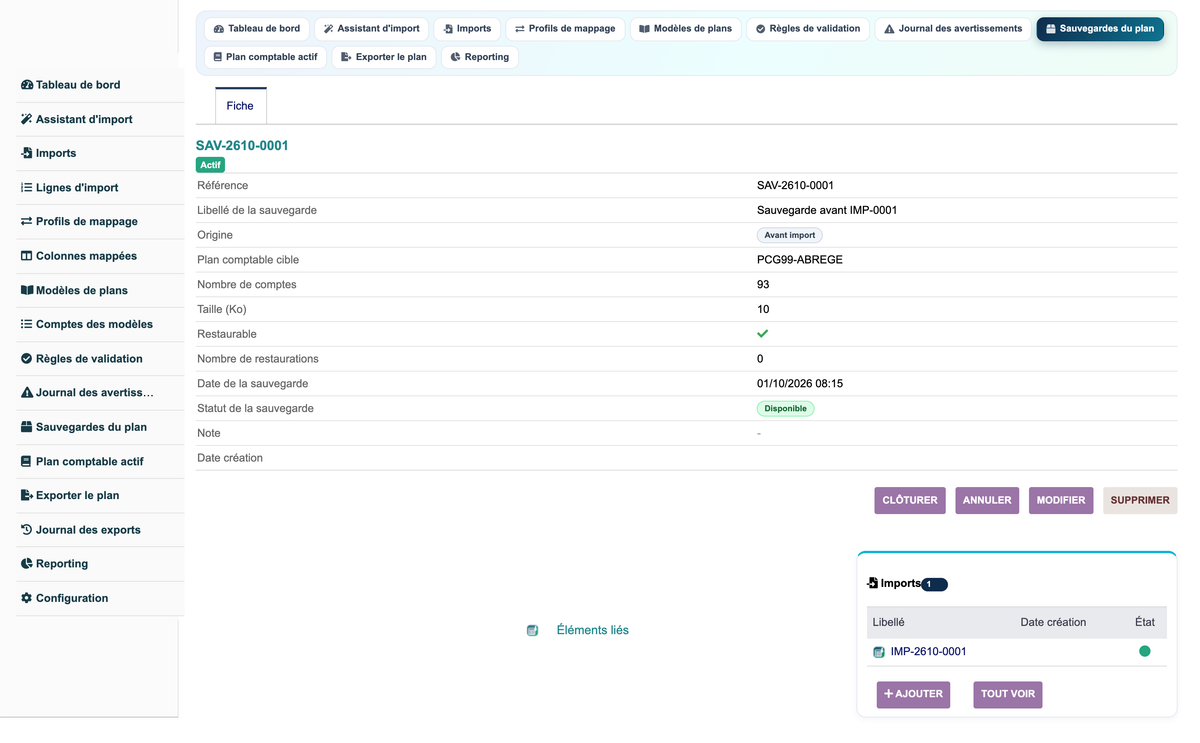Click the SAV-2610-0001 title heading
Screen dimensions: 1200x743
point(242,145)
